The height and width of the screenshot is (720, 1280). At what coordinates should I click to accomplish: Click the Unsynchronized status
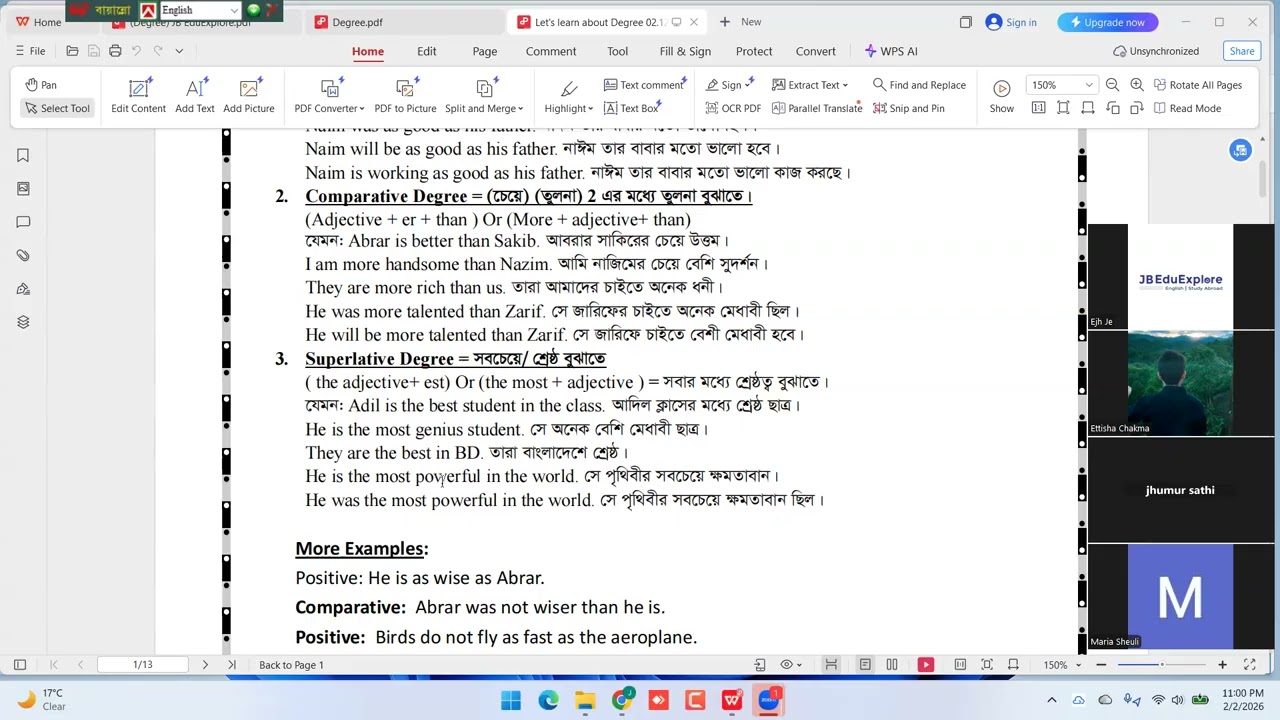1156,51
